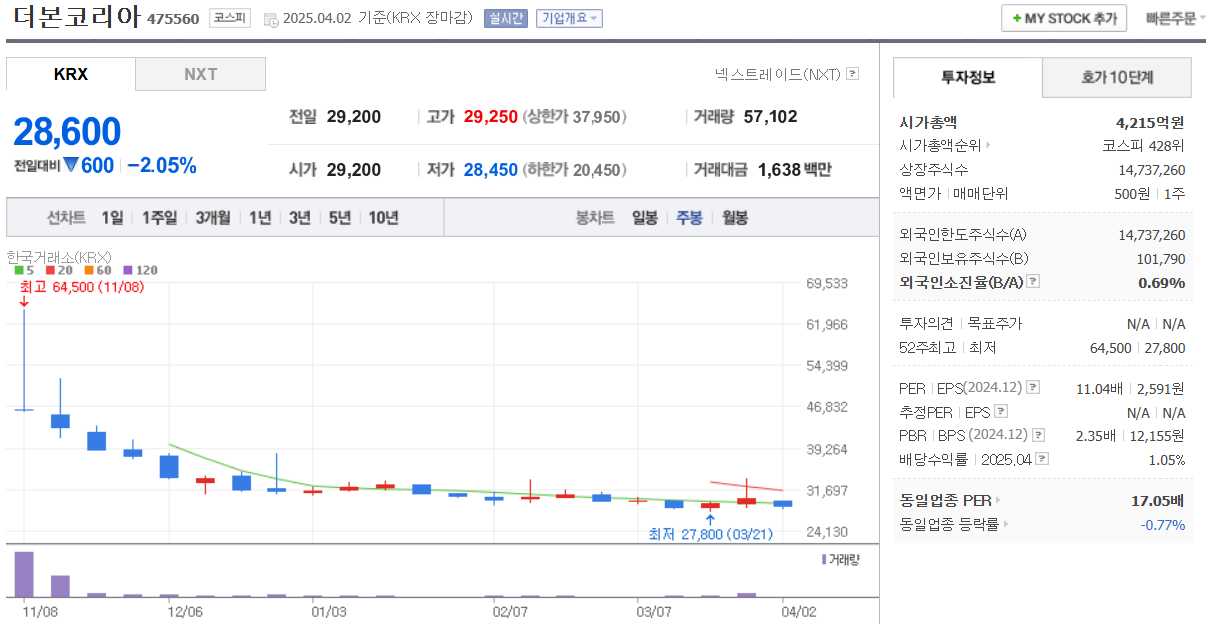Switch candle chart to 주봉
The image size is (1214, 624).
pyautogui.click(x=689, y=218)
